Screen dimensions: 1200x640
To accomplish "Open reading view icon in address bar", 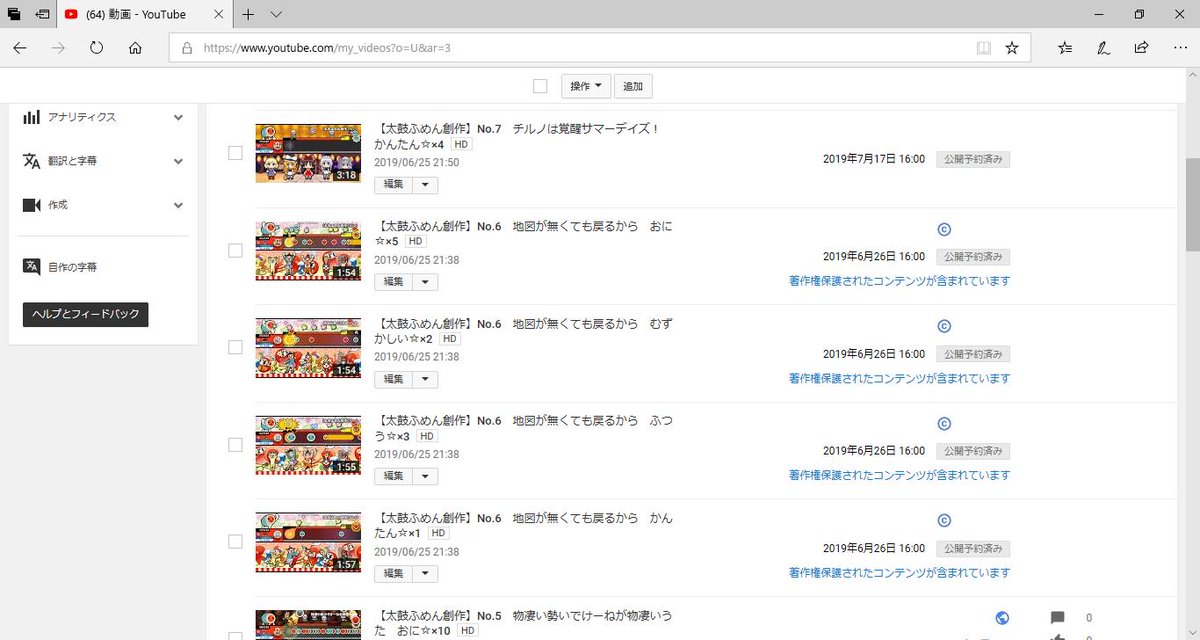I will click(983, 48).
